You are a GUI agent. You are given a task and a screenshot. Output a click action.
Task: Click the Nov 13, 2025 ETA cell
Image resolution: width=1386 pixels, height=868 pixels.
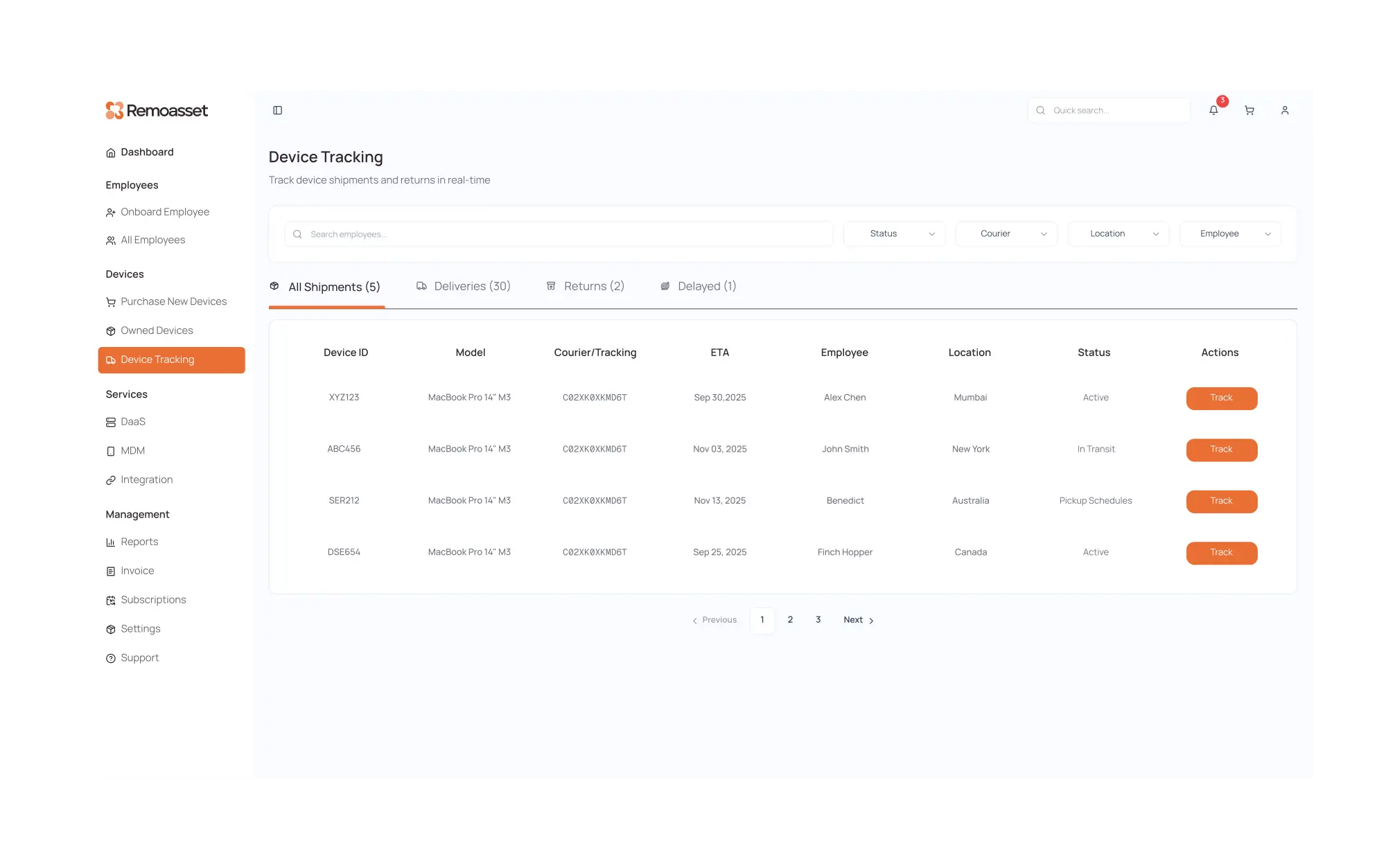tap(720, 501)
